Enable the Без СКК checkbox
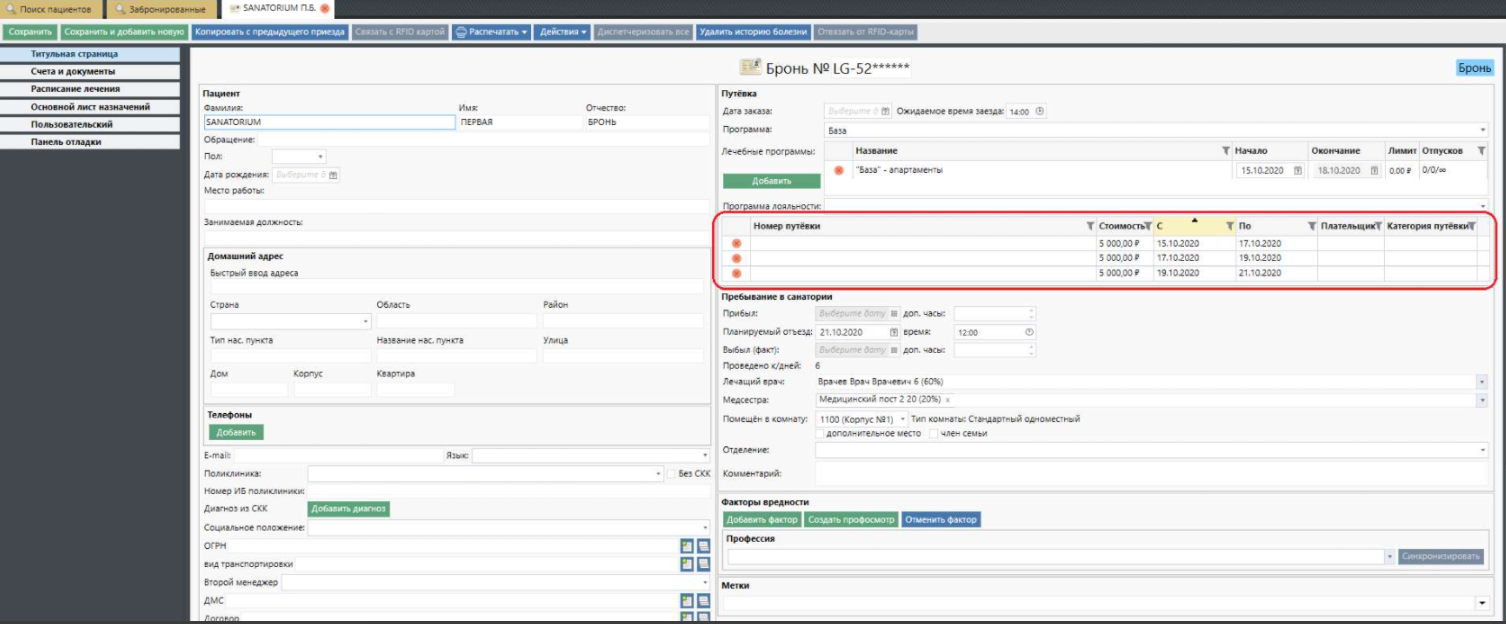The image size is (1506, 624). click(x=672, y=473)
